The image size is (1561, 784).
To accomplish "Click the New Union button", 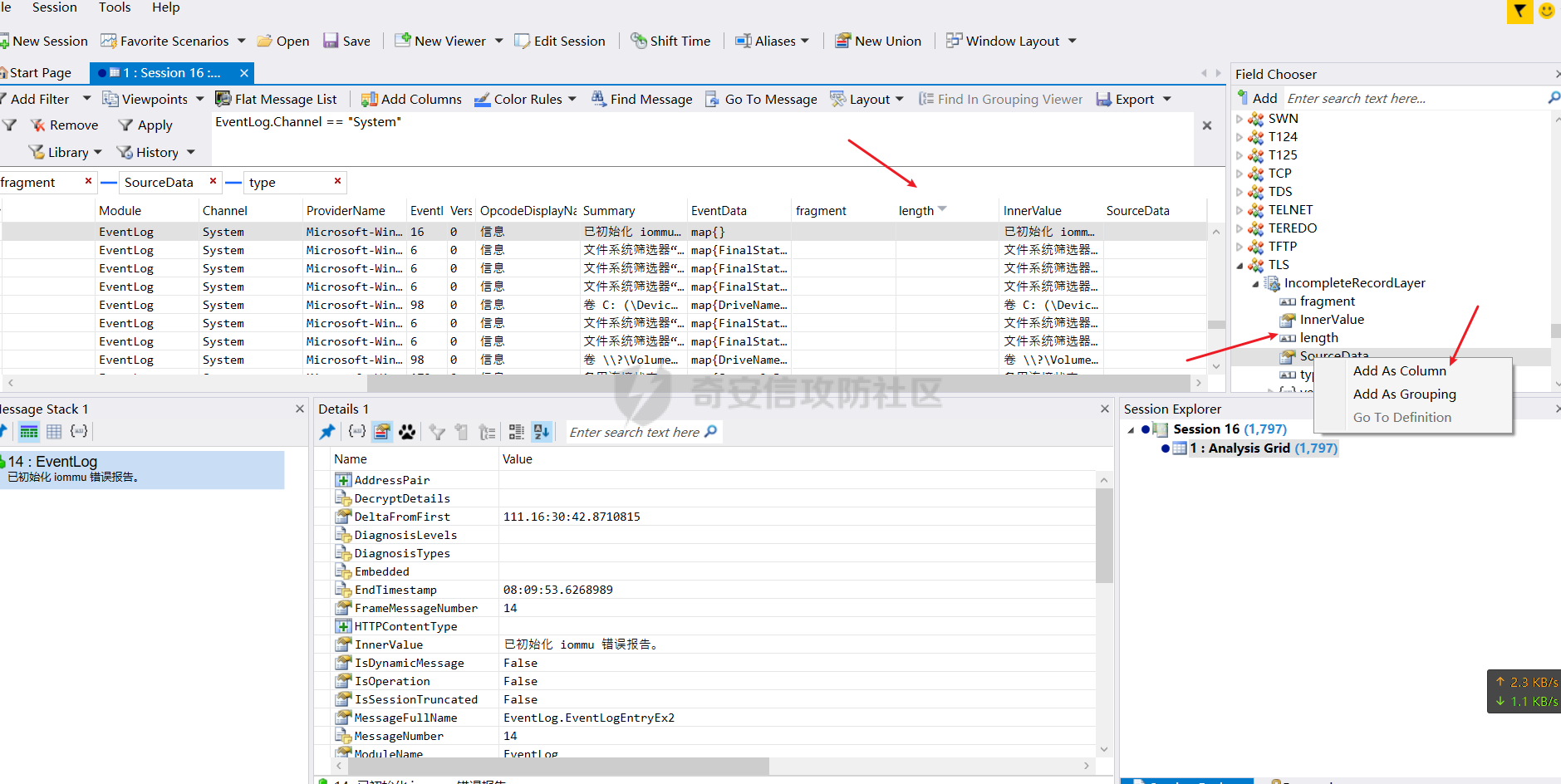I will pyautogui.click(x=878, y=41).
